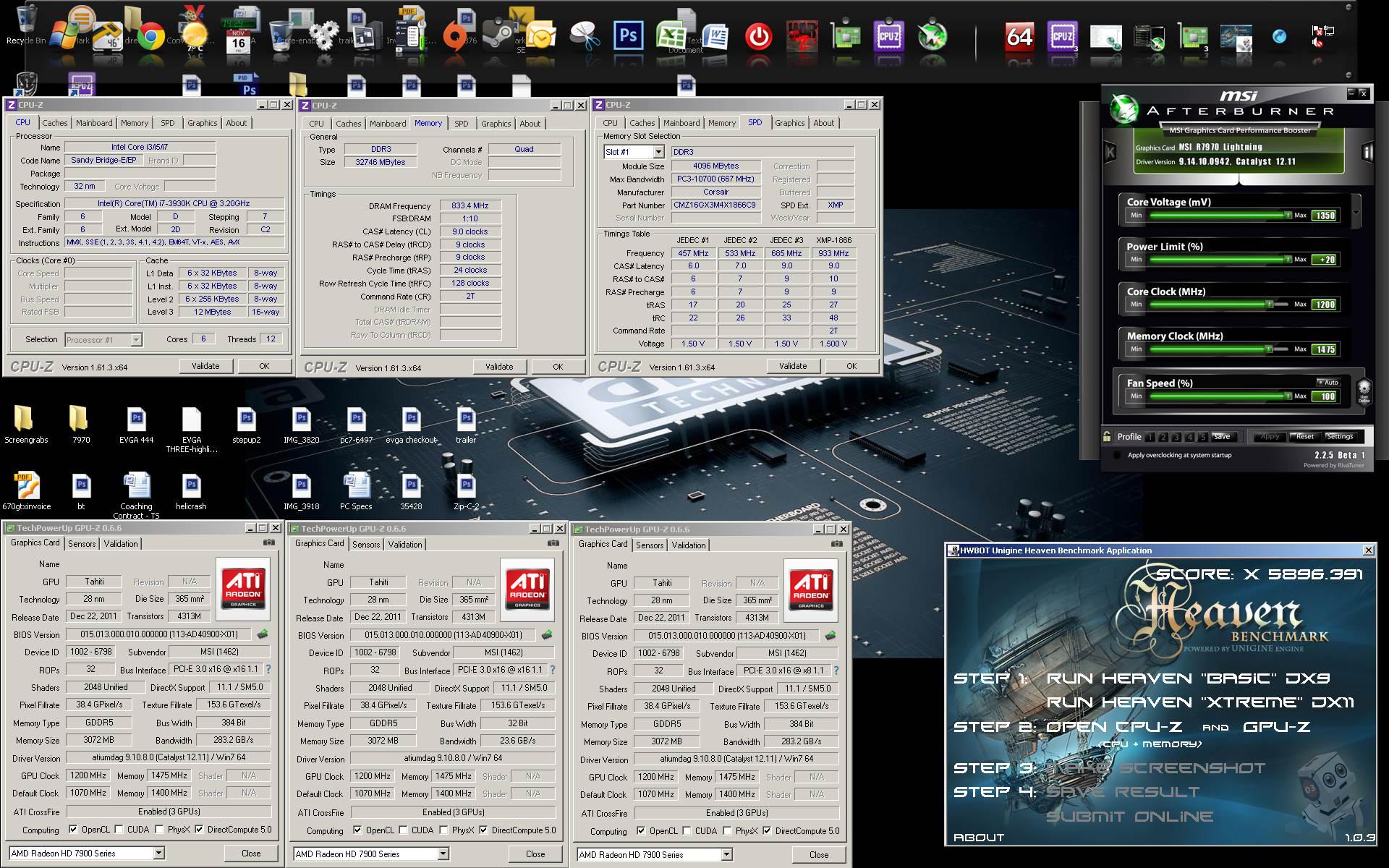Open the GPU selector dropdown in first GPU-Z
1389x868 pixels.
point(158,854)
